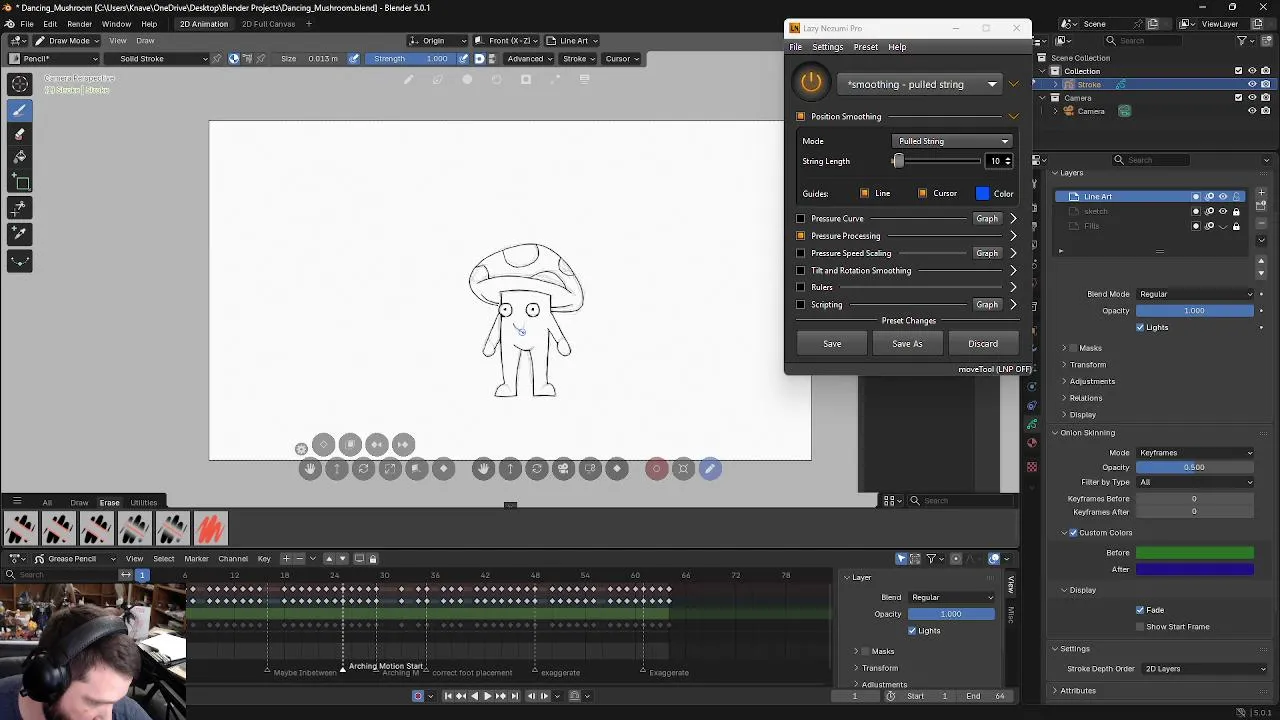Click the Discard preset changes button
This screenshot has height=720, width=1280.
pos(983,344)
